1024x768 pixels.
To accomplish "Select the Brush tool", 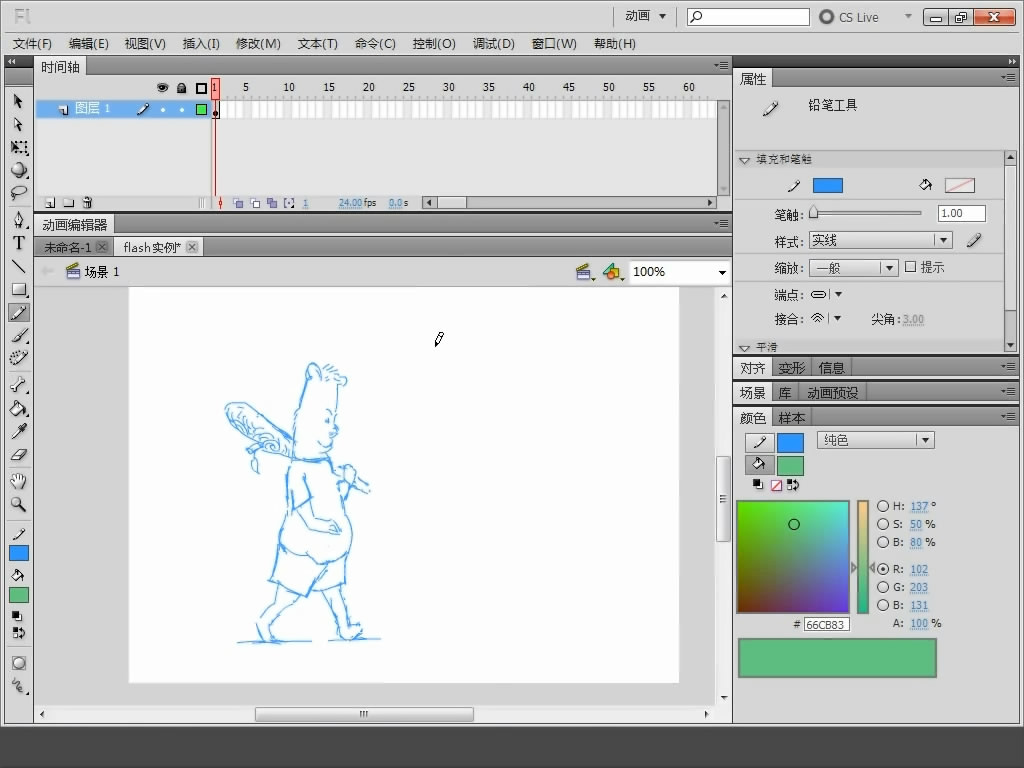I will pos(18,336).
